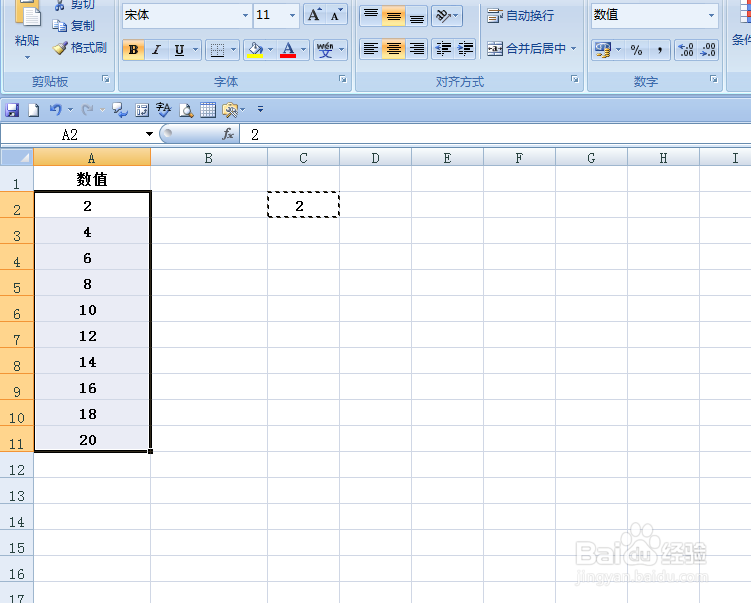The width and height of the screenshot is (751, 603).
Task: Toggle center horizontal alignment
Action: pos(394,49)
